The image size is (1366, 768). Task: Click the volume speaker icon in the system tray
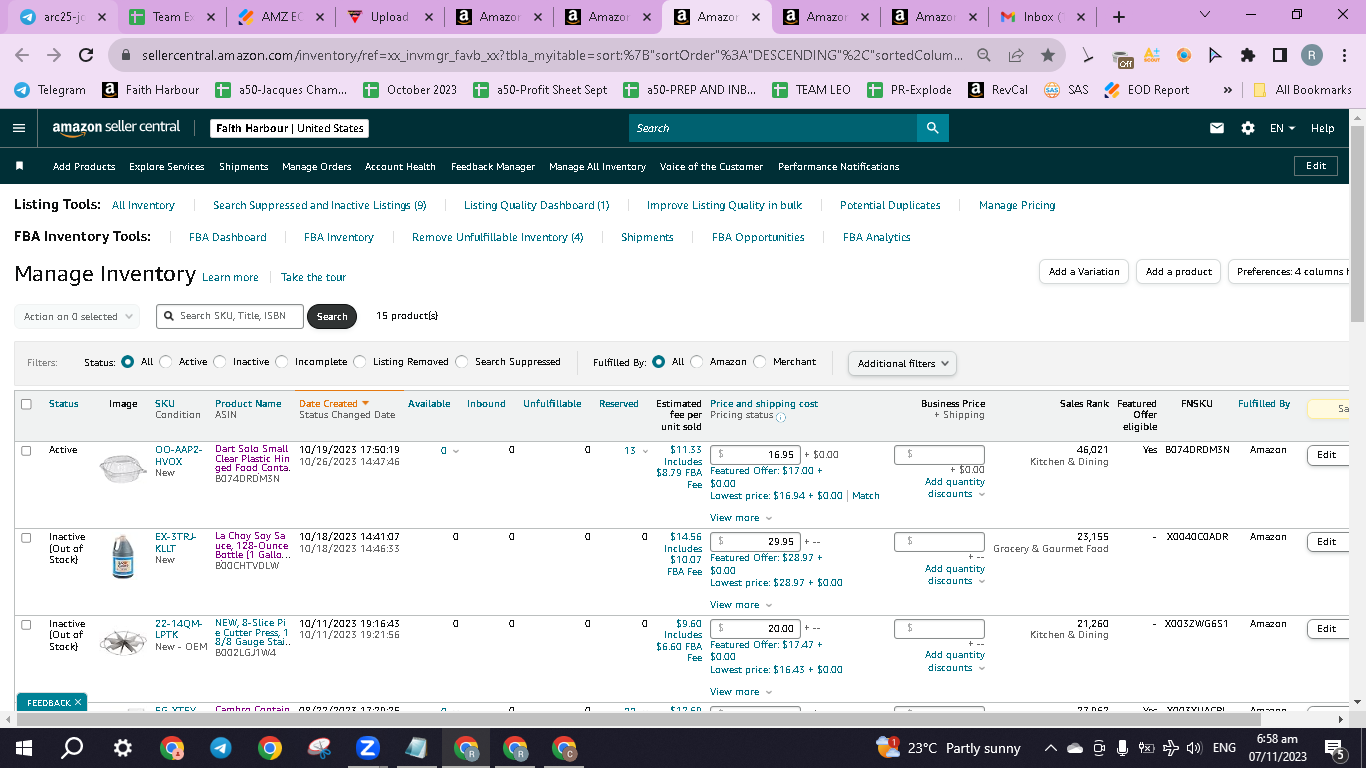click(x=1193, y=748)
